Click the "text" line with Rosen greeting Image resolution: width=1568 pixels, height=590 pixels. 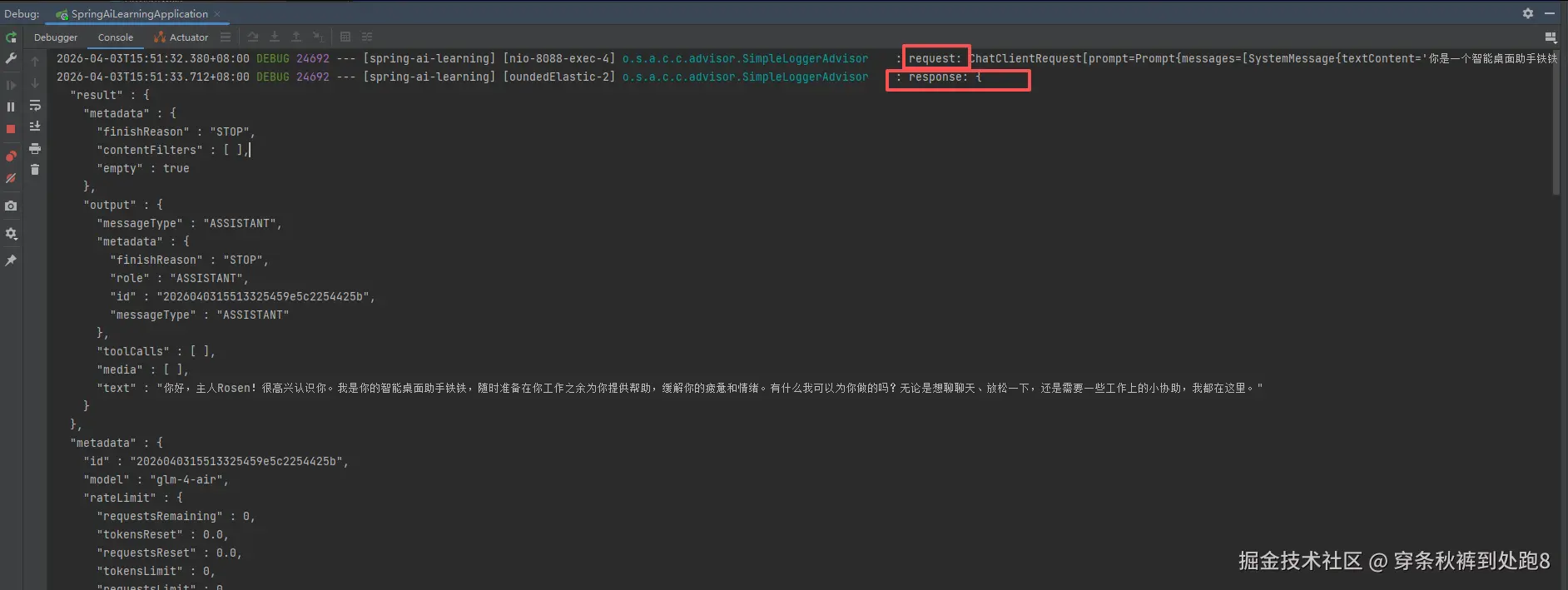point(679,388)
